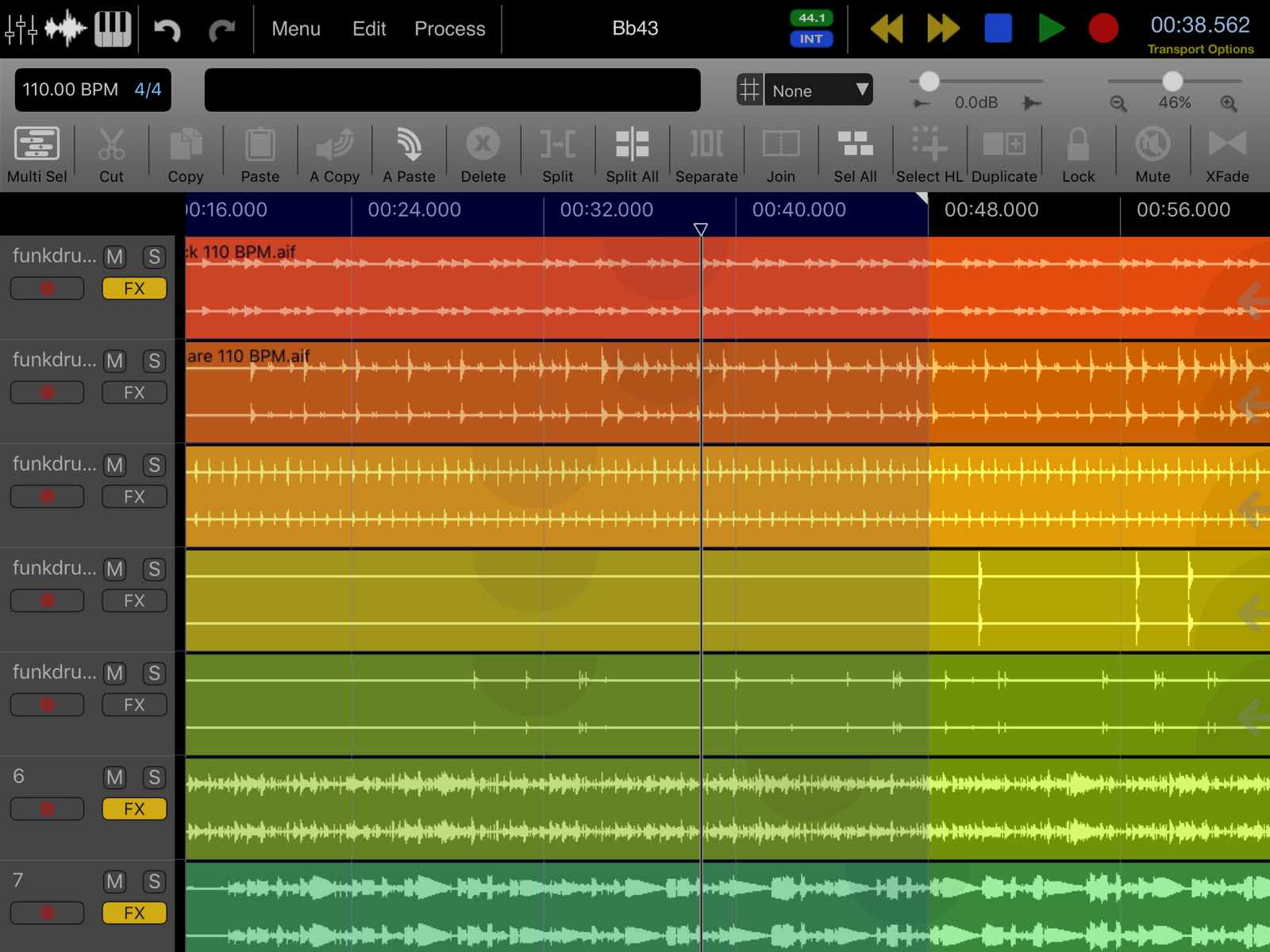Open the Menu menu
1270x952 pixels.
296,29
